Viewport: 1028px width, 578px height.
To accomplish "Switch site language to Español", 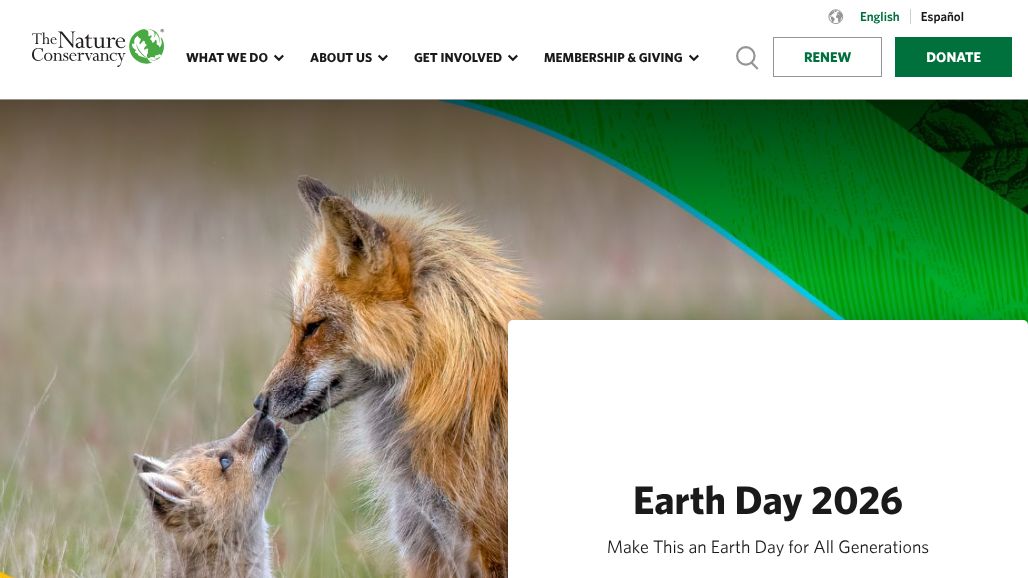I will click(x=941, y=17).
